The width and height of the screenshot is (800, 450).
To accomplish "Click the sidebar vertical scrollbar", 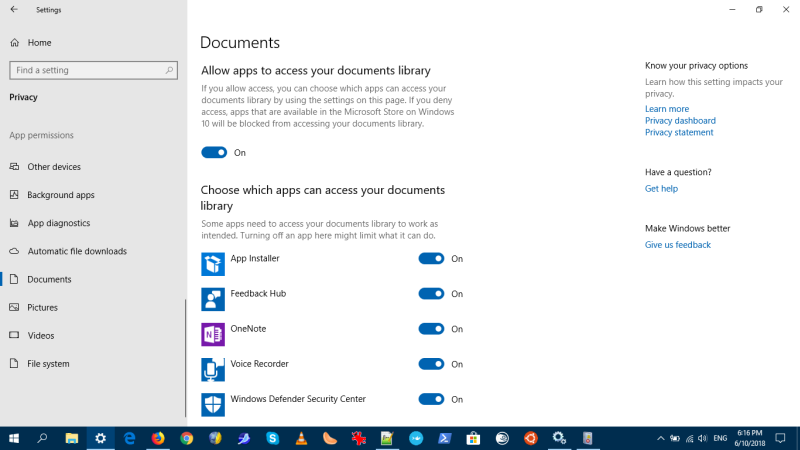I will click(185, 358).
